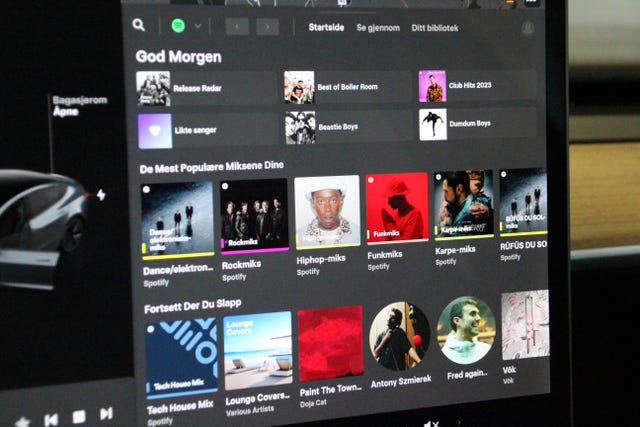Viewport: 640px width, 427px height.
Task: Open the Beastie Boys tile
Action: point(348,127)
